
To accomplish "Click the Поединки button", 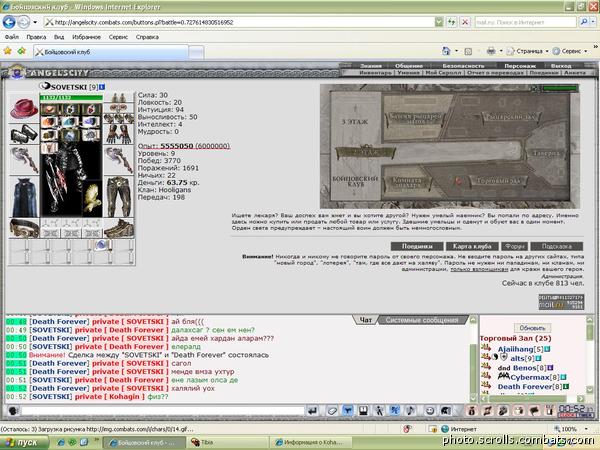I will point(417,246).
